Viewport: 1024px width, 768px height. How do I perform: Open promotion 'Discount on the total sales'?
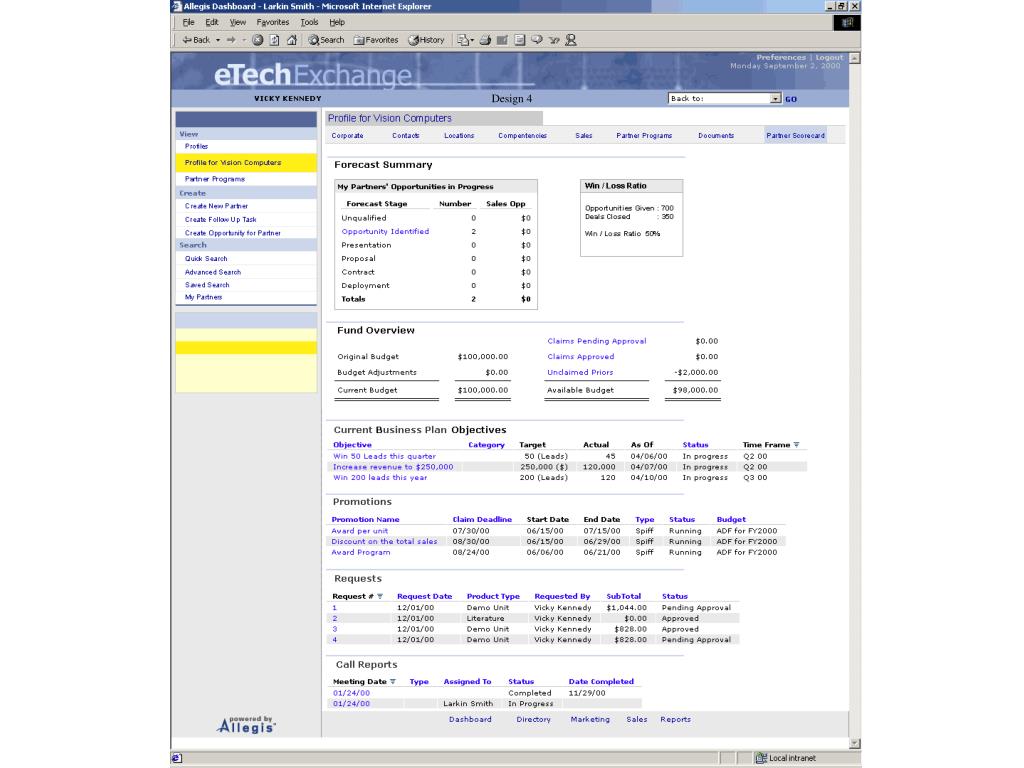(x=384, y=541)
